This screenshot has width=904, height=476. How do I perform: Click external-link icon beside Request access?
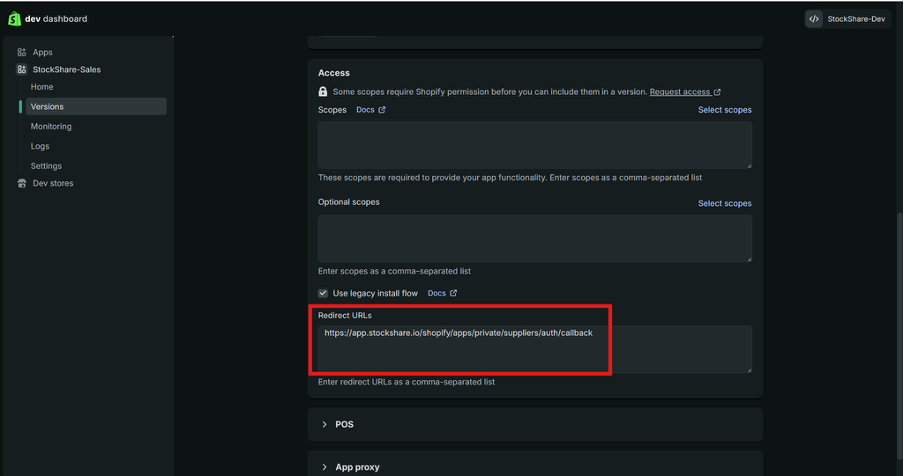(x=717, y=92)
